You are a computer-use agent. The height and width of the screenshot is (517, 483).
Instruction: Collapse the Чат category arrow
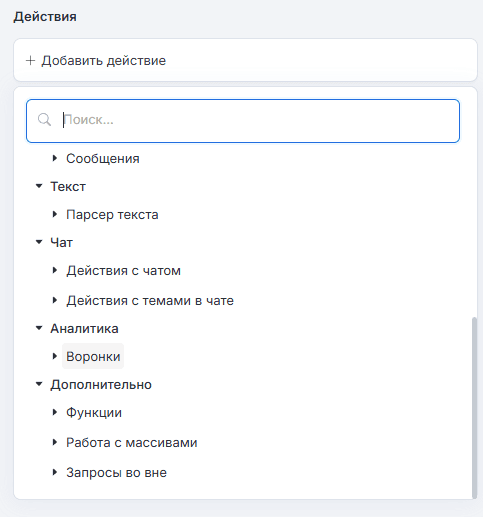point(39,242)
